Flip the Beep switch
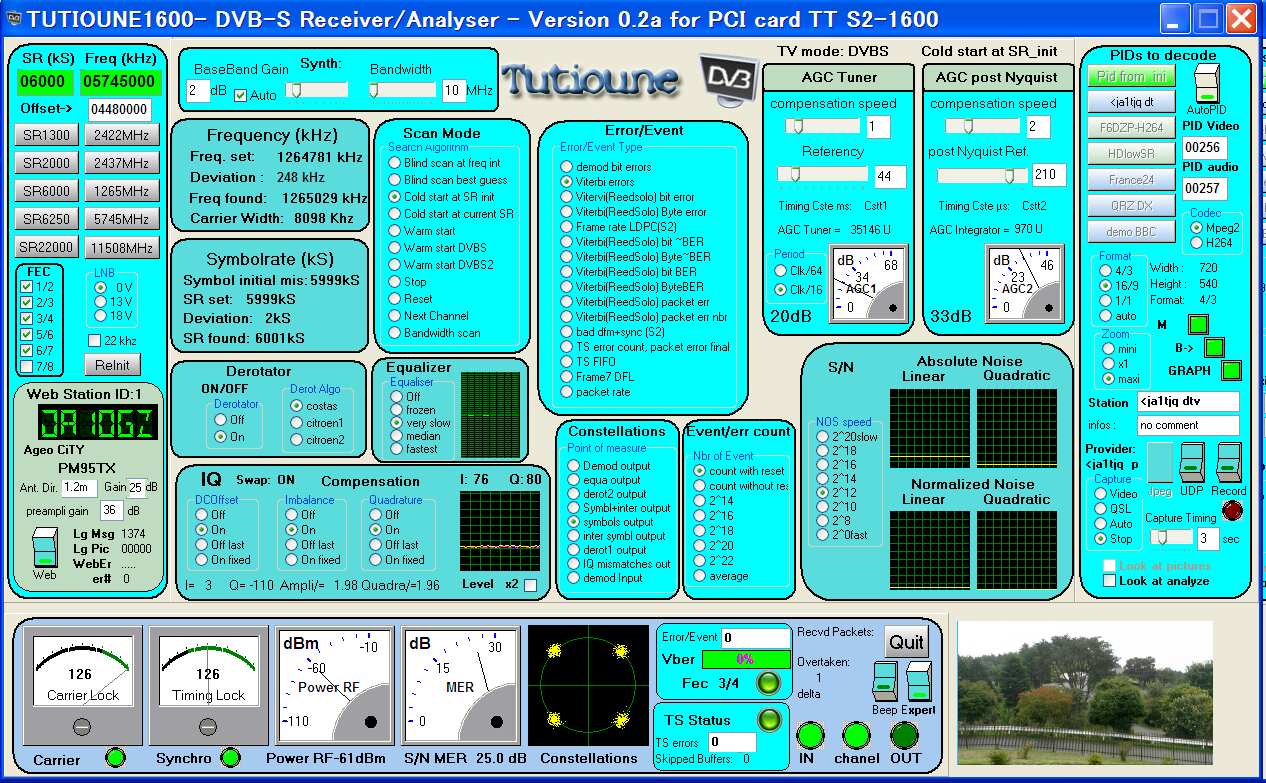1266x783 pixels. (x=884, y=681)
